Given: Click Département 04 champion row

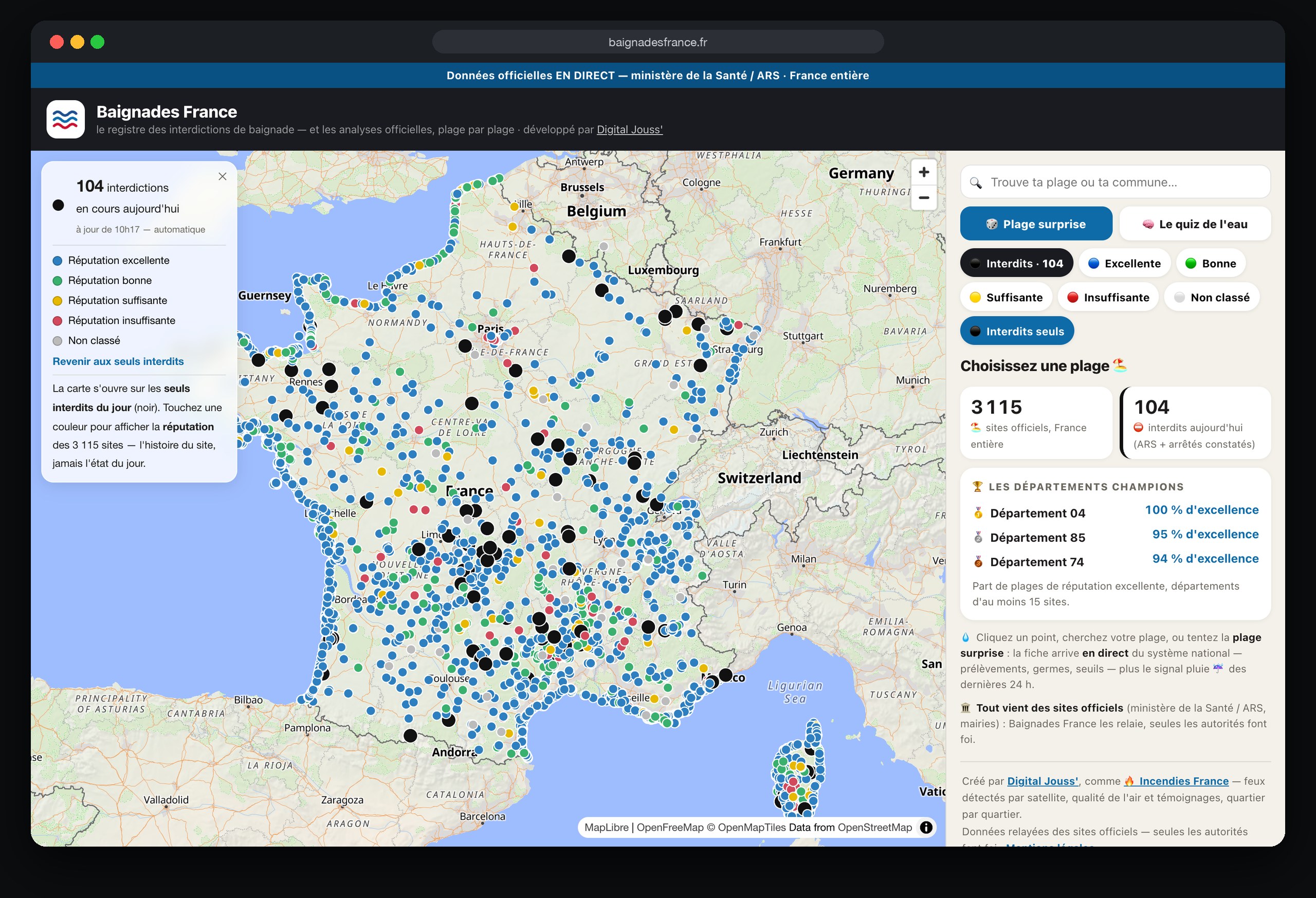Looking at the screenshot, I should click(1115, 512).
